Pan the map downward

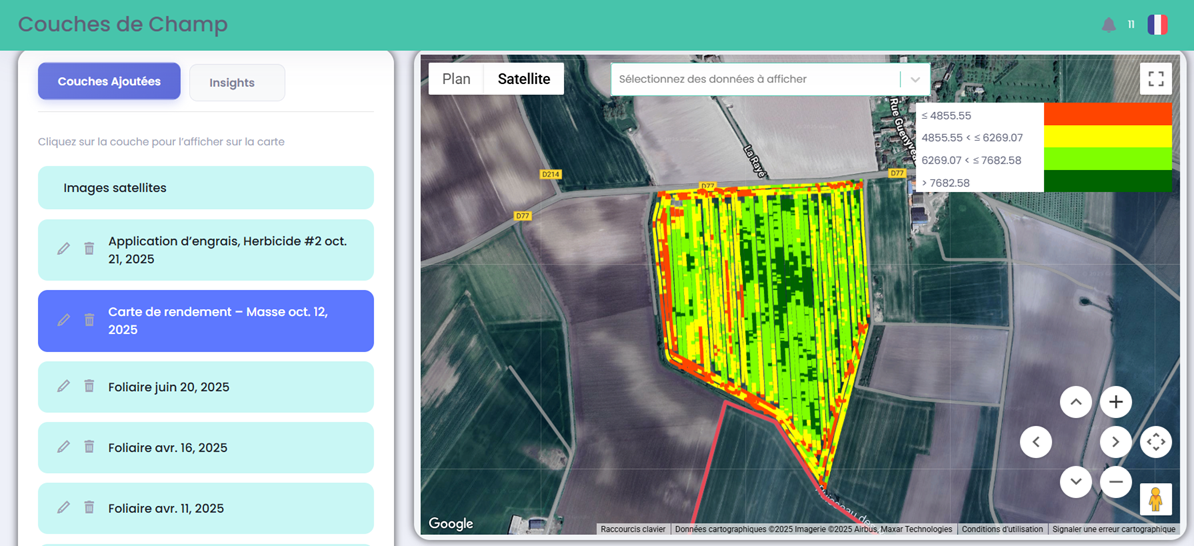point(1076,482)
